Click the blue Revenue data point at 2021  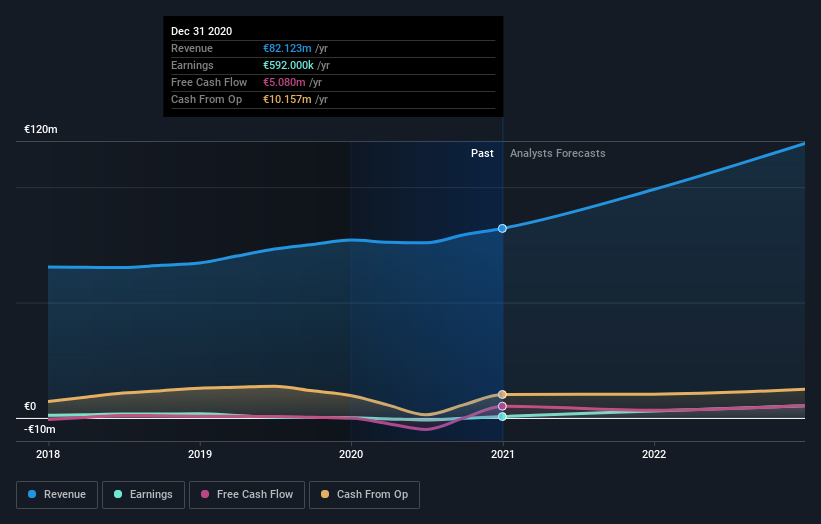(502, 228)
